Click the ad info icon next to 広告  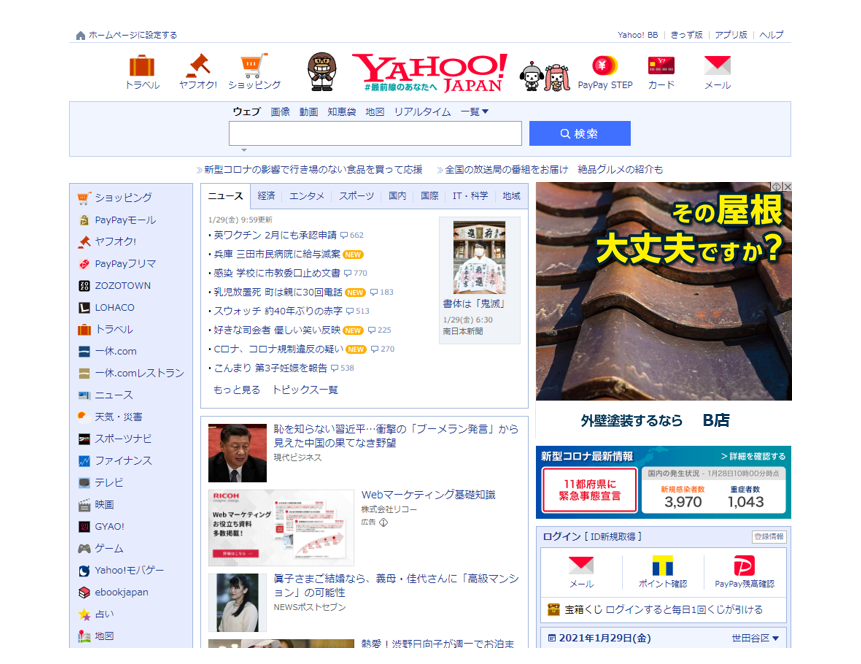(x=384, y=522)
